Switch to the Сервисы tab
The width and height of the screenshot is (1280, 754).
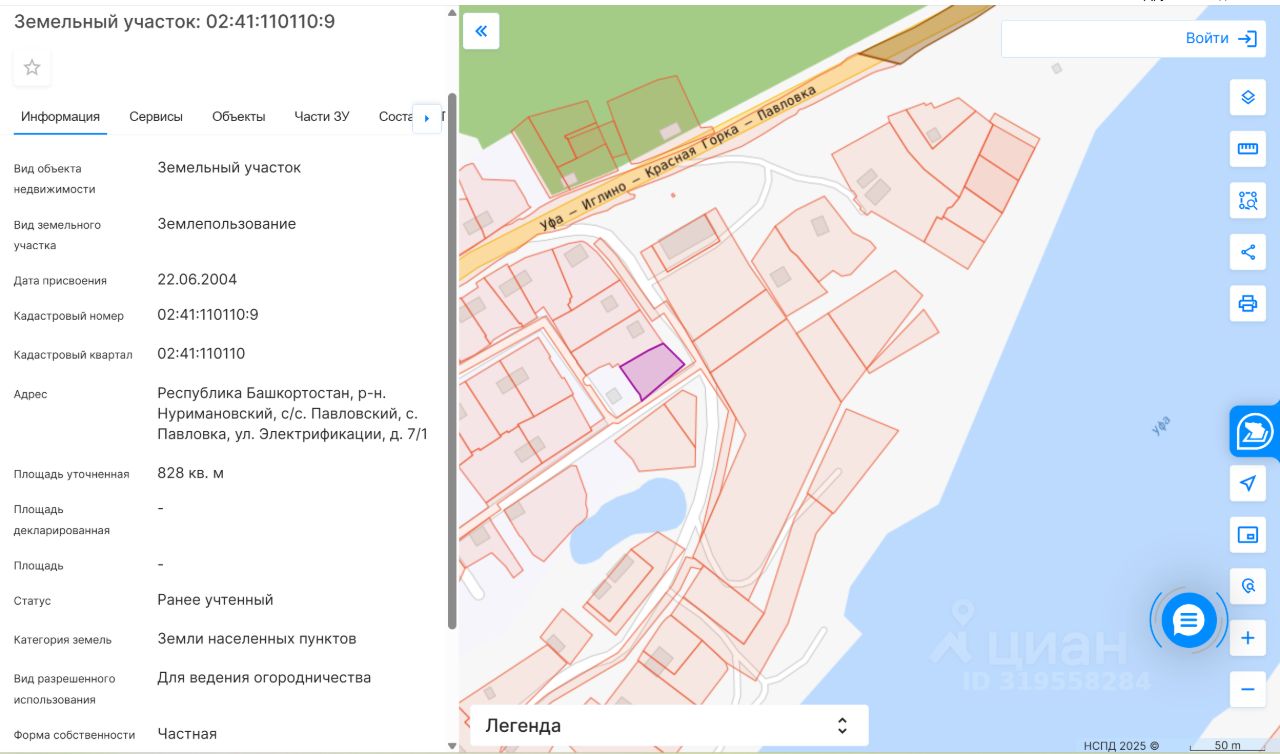pyautogui.click(x=156, y=116)
